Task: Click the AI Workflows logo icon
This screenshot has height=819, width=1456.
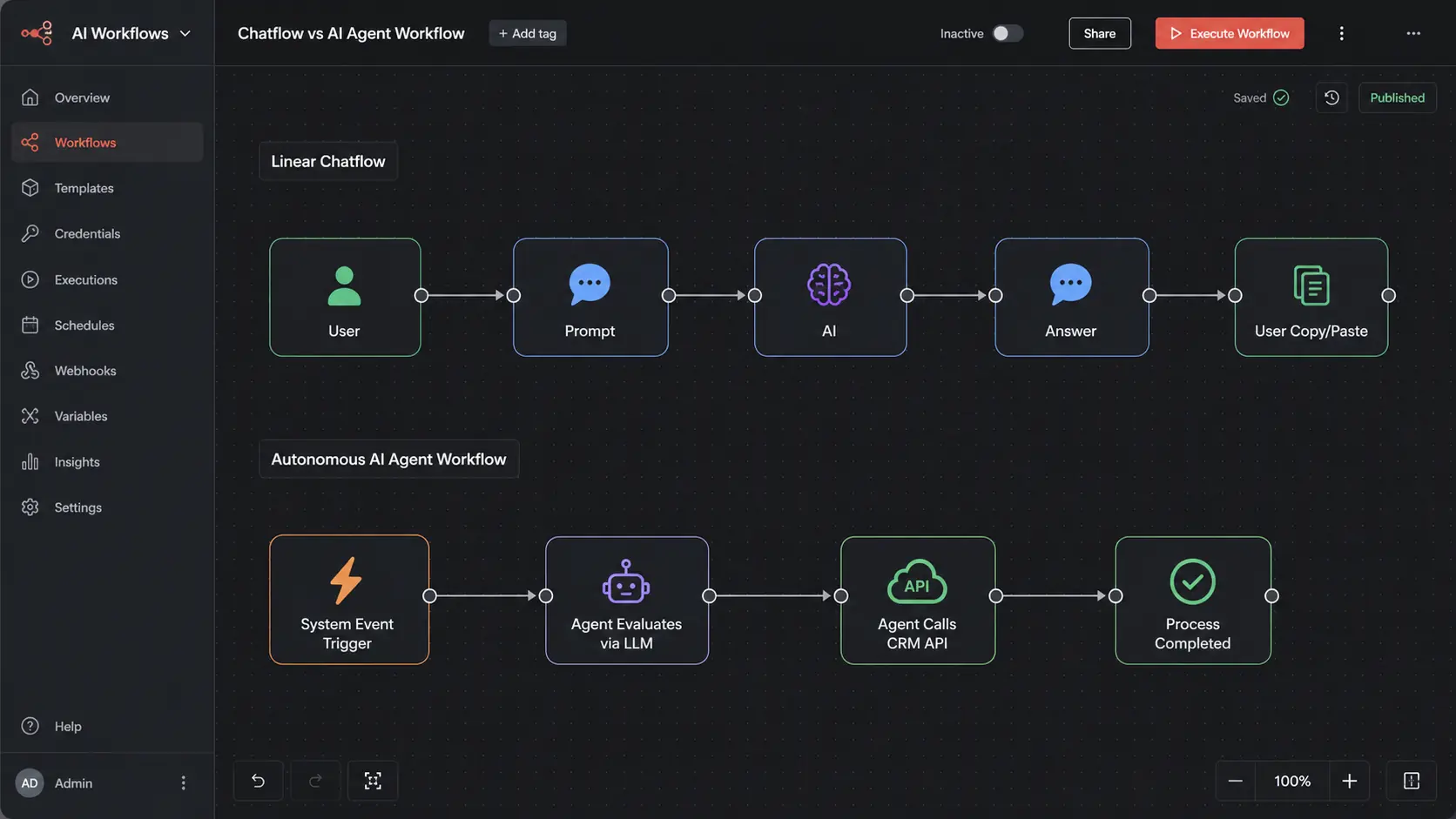Action: [x=37, y=33]
